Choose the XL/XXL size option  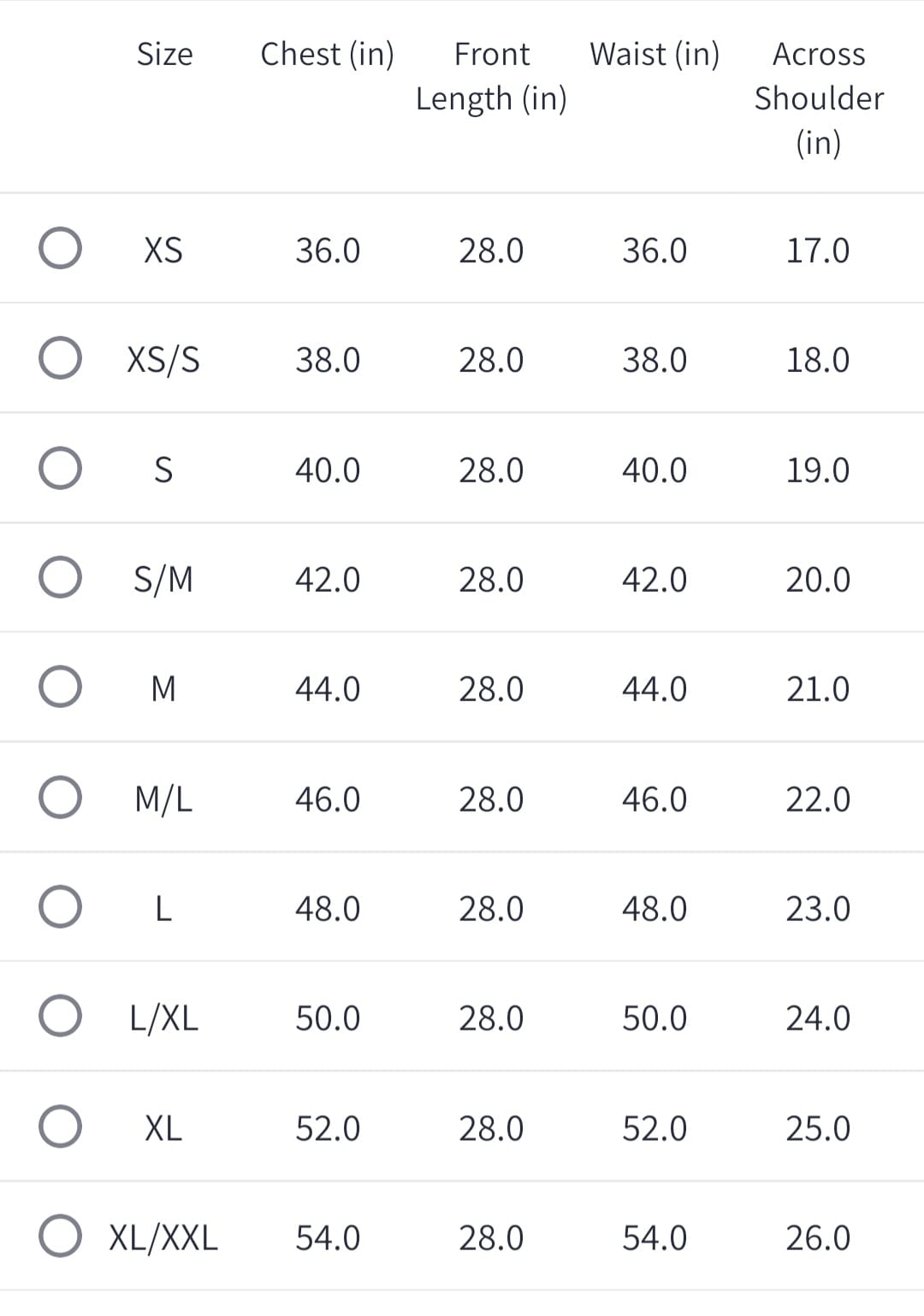click(x=61, y=1236)
